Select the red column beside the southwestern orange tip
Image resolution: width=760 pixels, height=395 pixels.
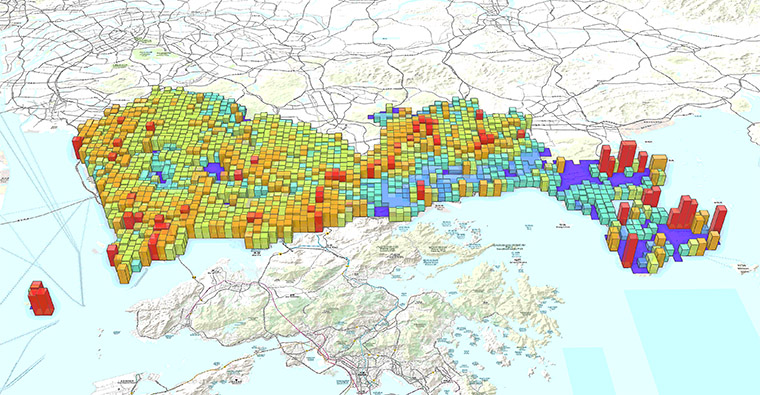click(112, 255)
